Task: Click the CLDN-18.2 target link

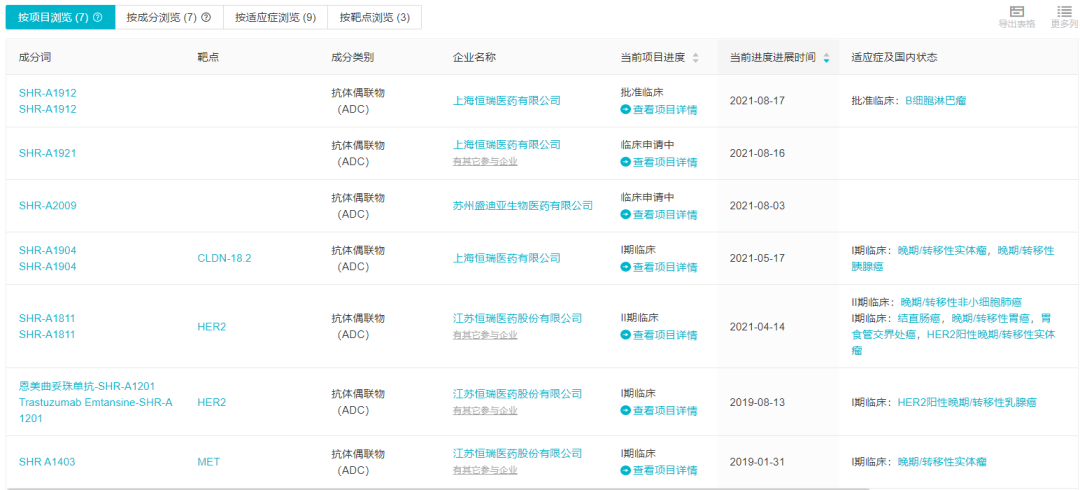Action: click(x=225, y=258)
